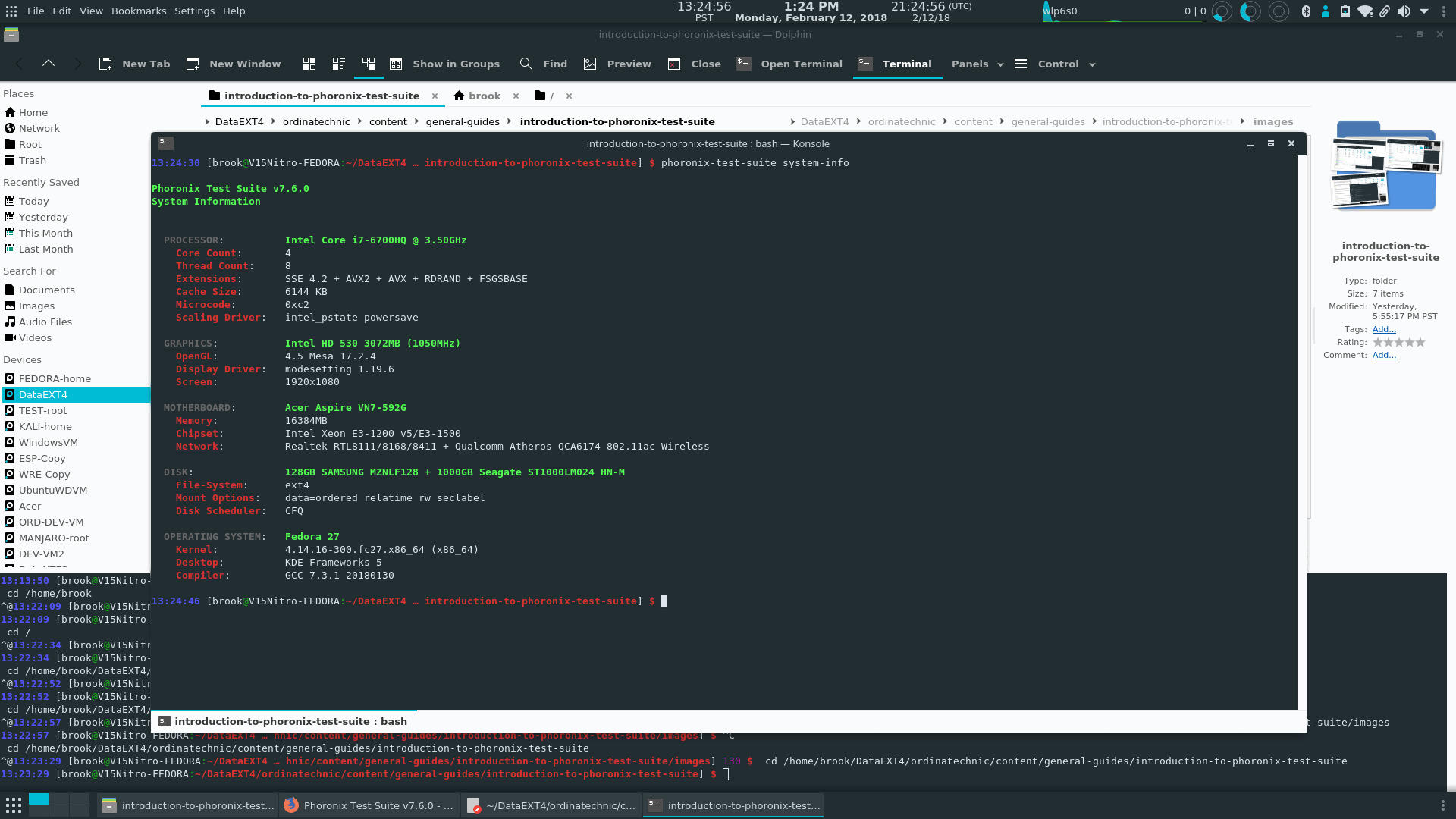Image resolution: width=1456 pixels, height=819 pixels.
Task: Expand hidden system tray icons arrow
Action: coord(1424,11)
